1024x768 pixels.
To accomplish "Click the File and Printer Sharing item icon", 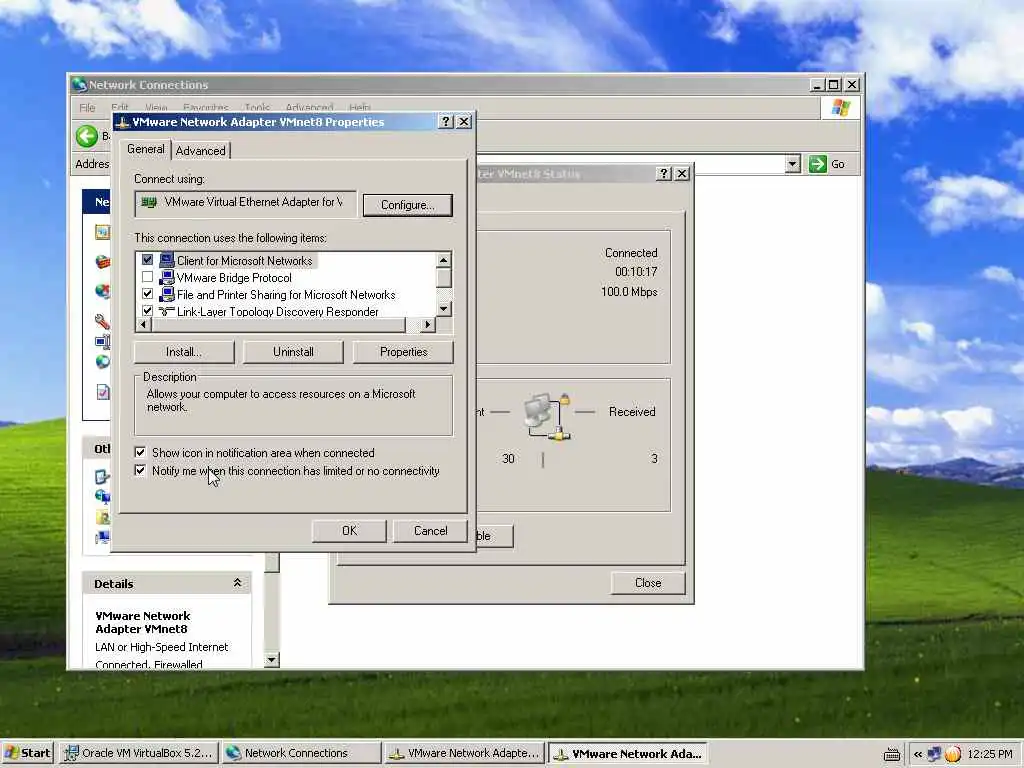I will pos(167,295).
